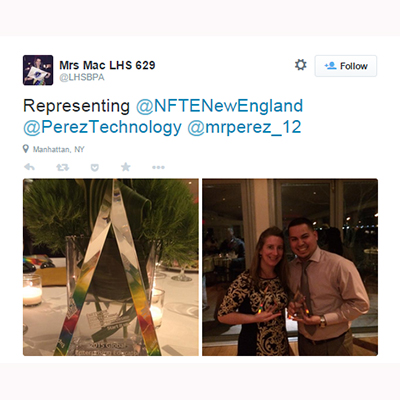Image resolution: width=400 pixels, height=400 pixels.
Task: Click the reply arrow icon
Action: 29,167
